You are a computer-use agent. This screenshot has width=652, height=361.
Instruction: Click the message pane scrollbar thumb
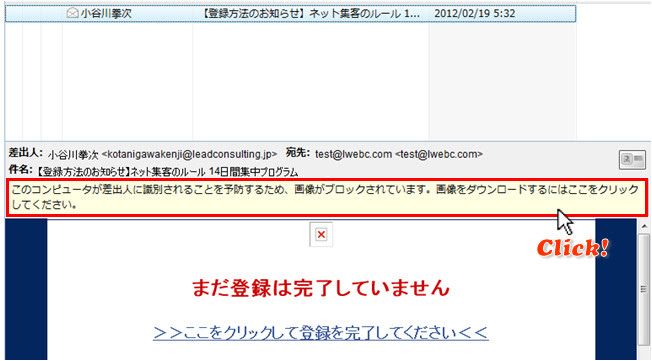coord(644,289)
